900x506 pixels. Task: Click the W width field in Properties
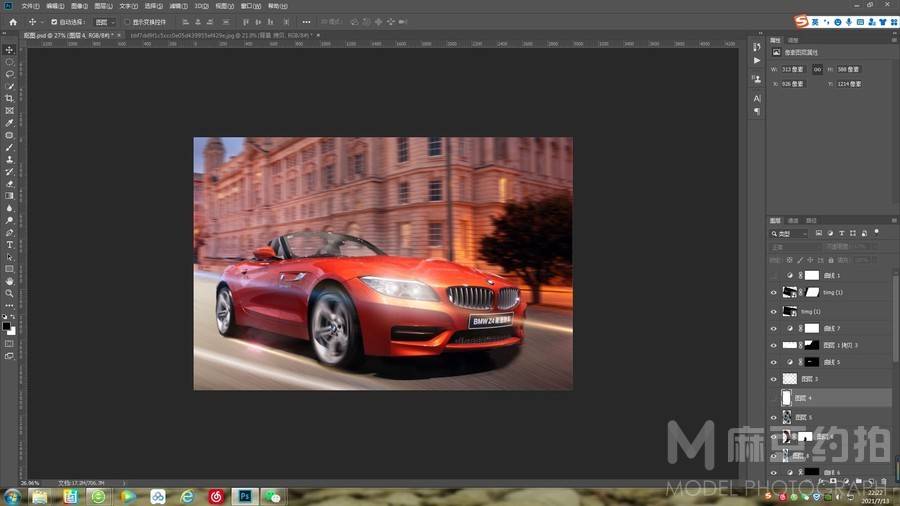click(x=793, y=69)
